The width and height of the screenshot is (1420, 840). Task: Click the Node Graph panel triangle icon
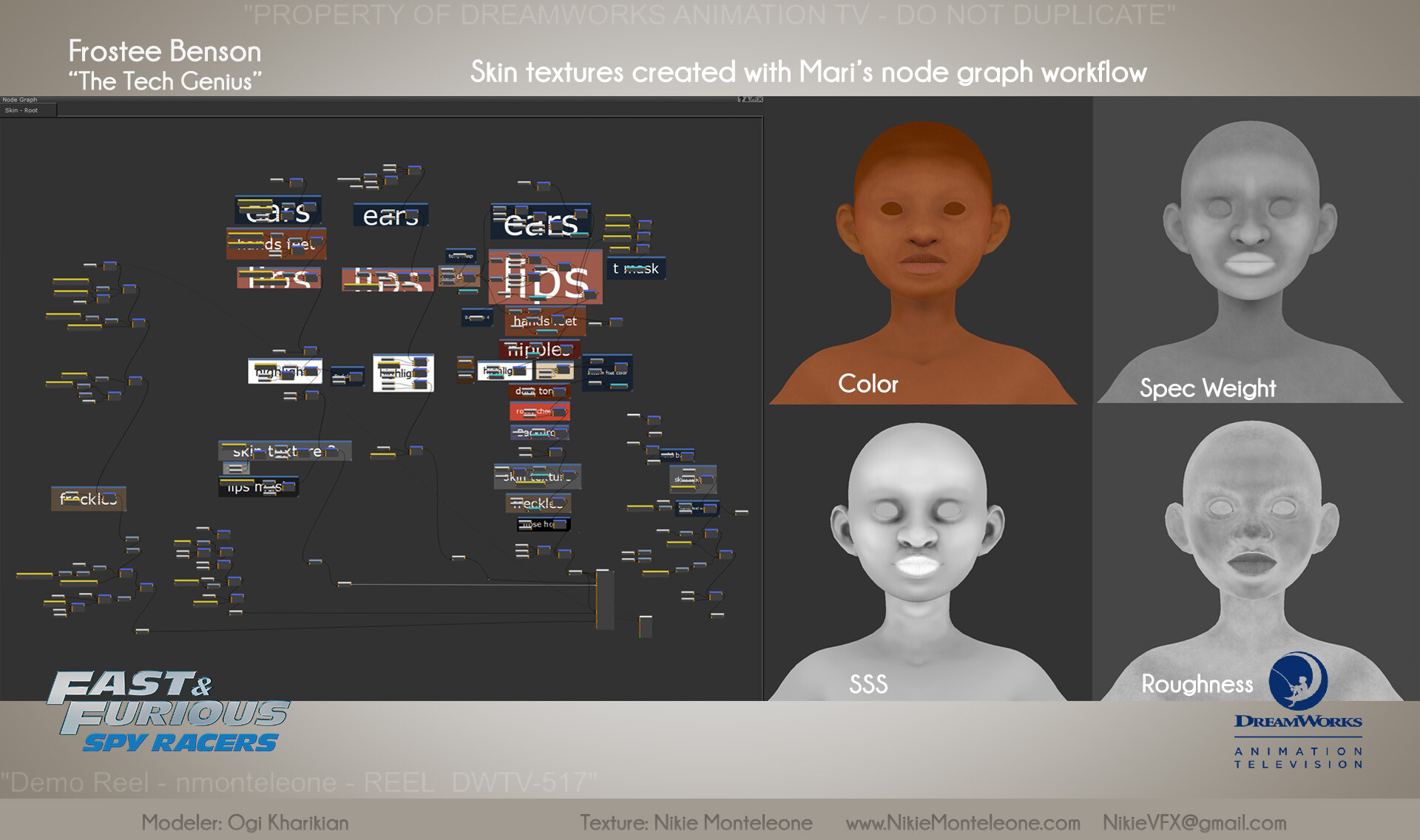pyautogui.click(x=747, y=99)
